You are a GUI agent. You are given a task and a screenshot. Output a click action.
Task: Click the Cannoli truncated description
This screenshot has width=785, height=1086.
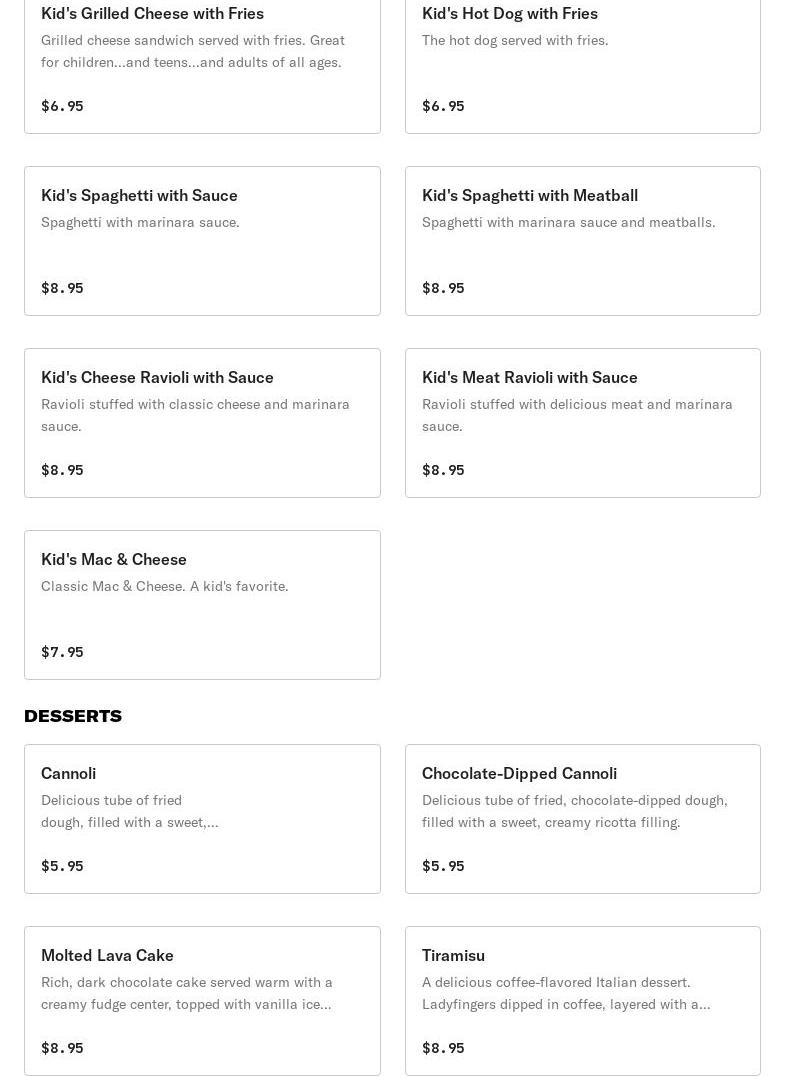point(130,811)
